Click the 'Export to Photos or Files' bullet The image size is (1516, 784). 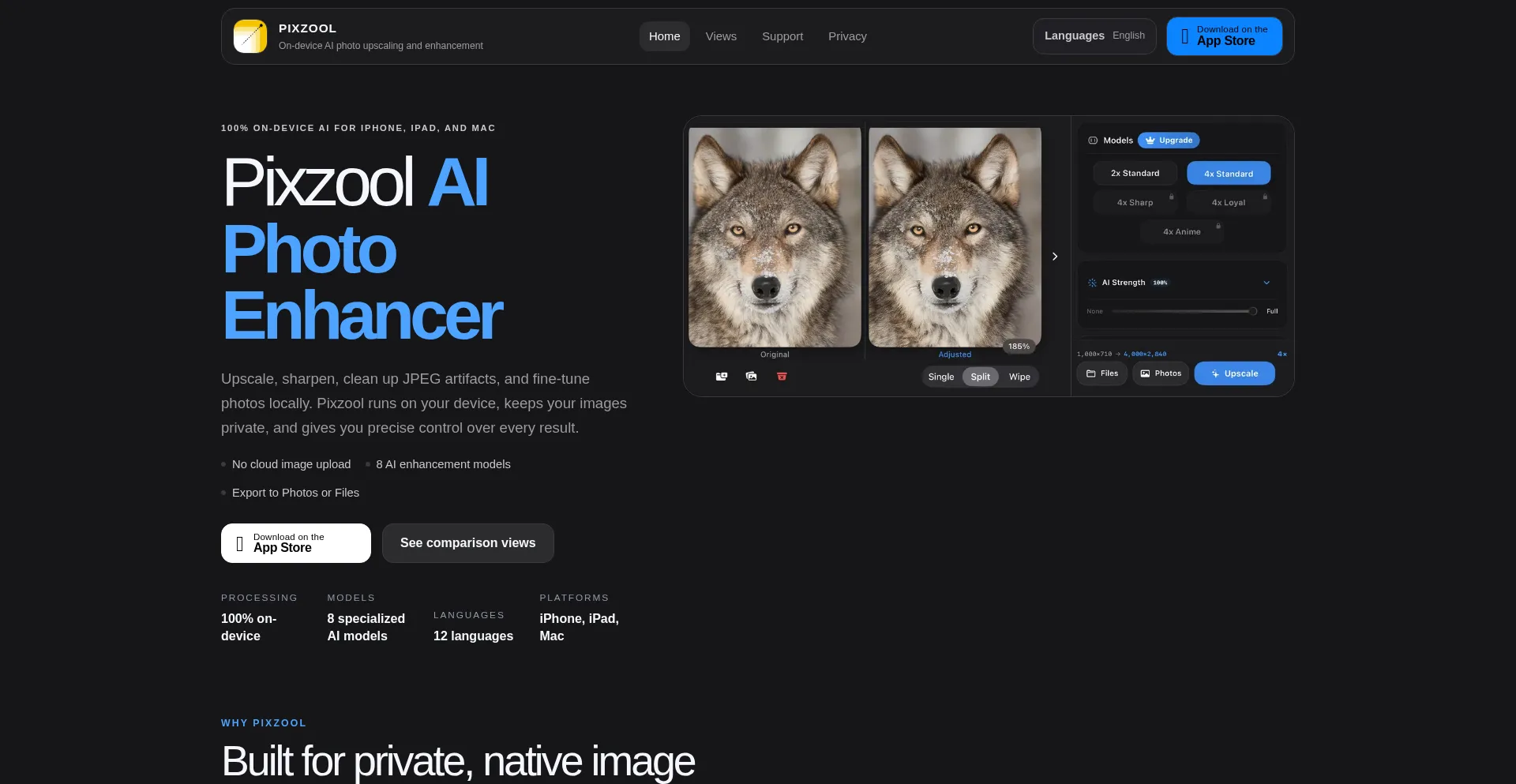coord(295,493)
